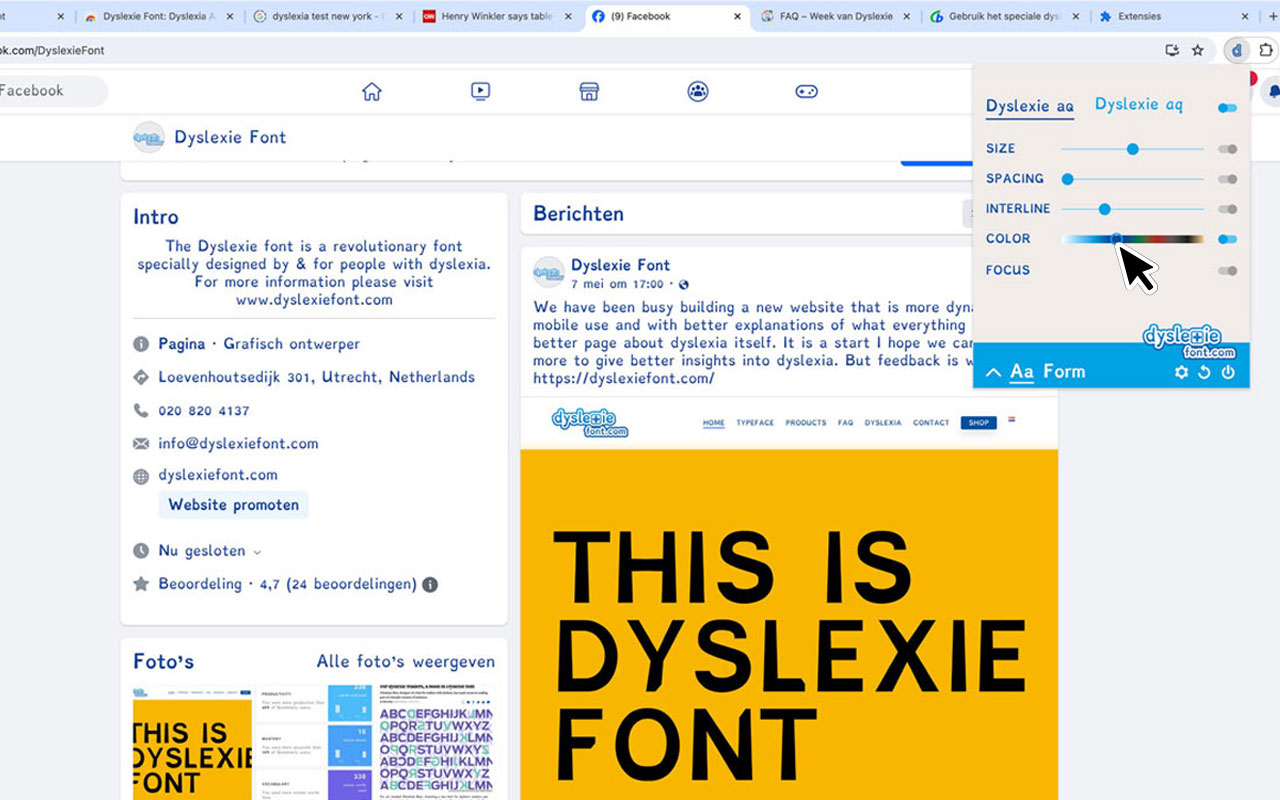Open https://dyslexiefont.com/ link in post
The width and height of the screenshot is (1280, 800).
pos(624,379)
